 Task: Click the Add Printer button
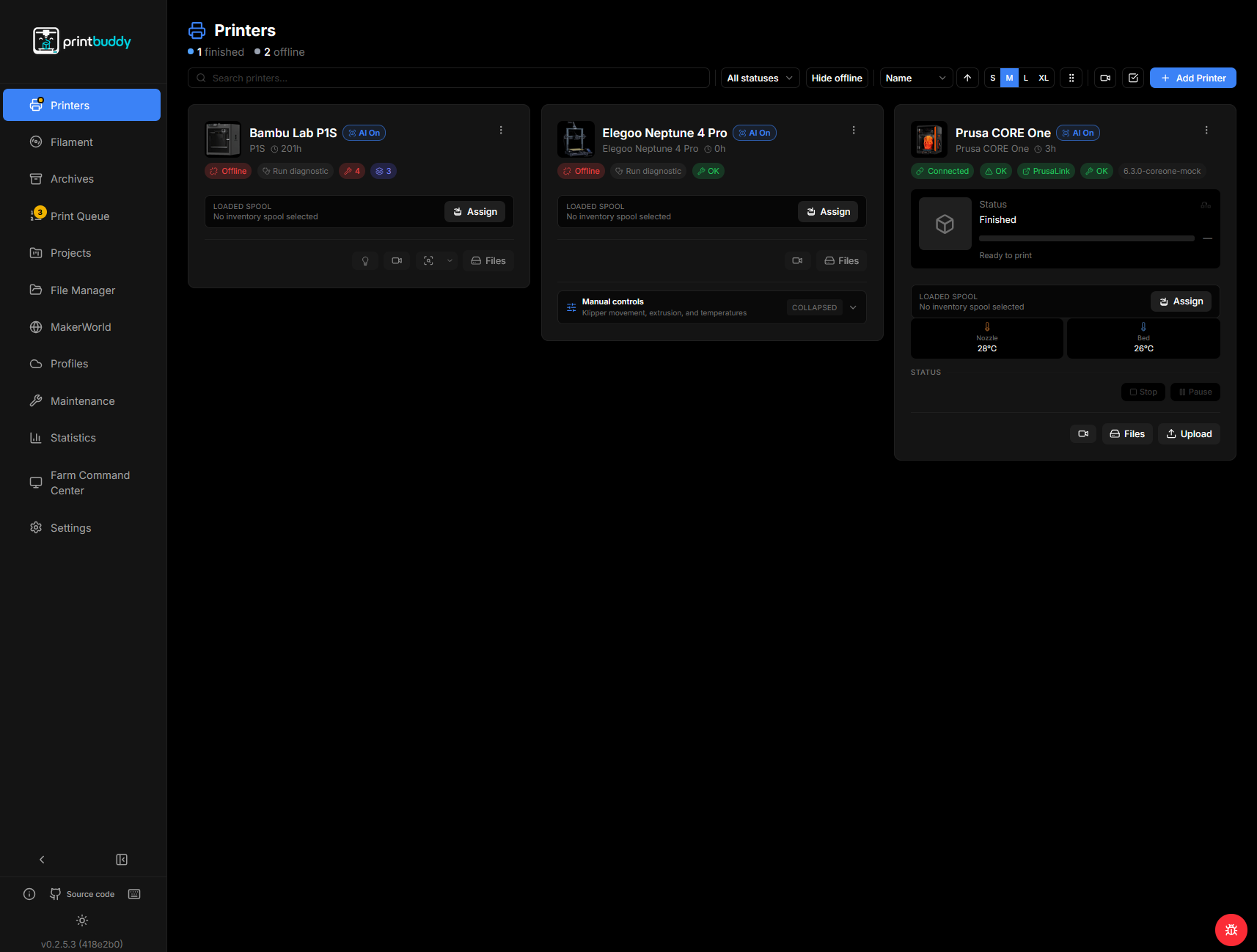[1193, 78]
